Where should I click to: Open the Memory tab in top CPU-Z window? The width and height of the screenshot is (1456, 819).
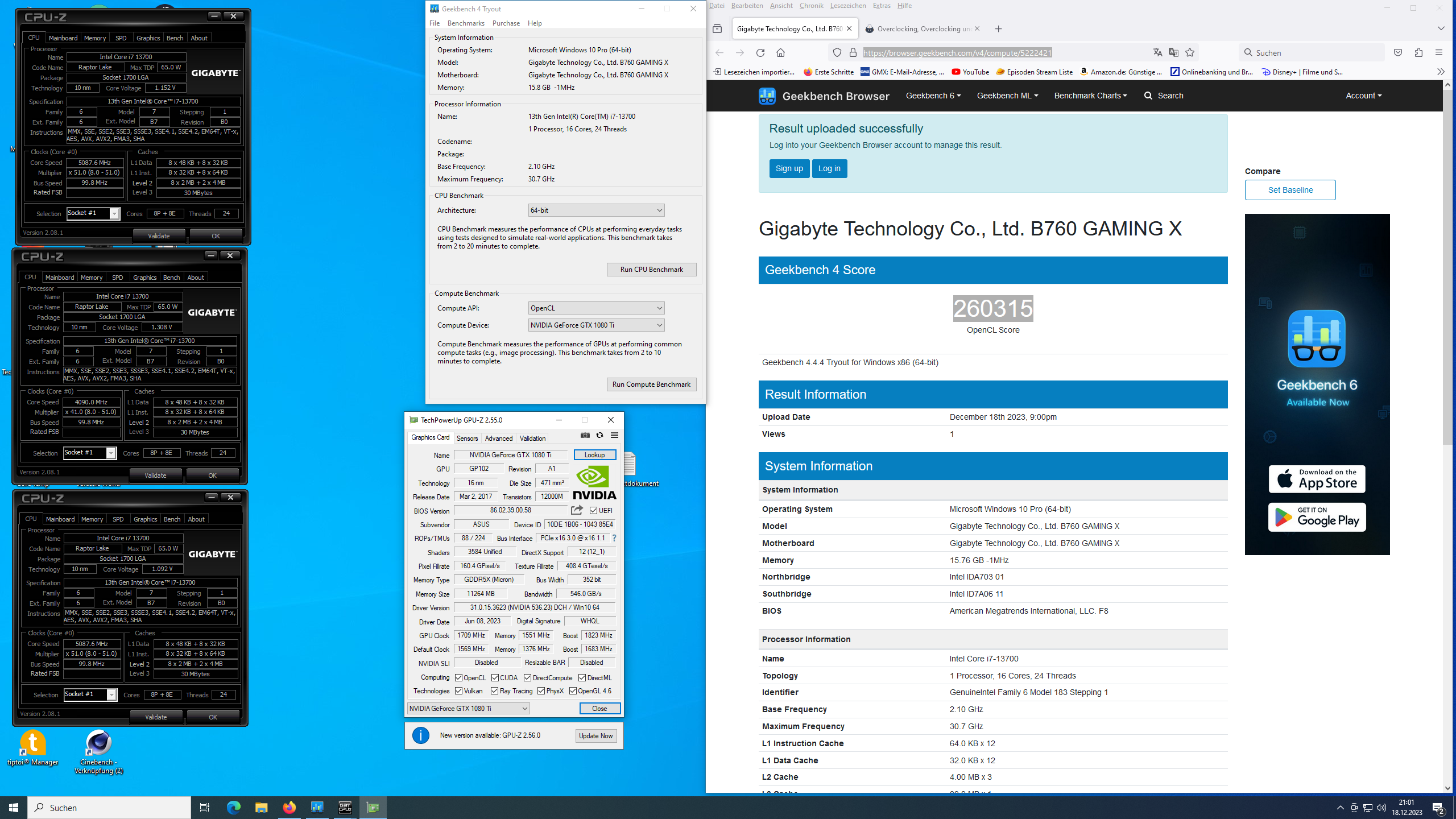[94, 38]
